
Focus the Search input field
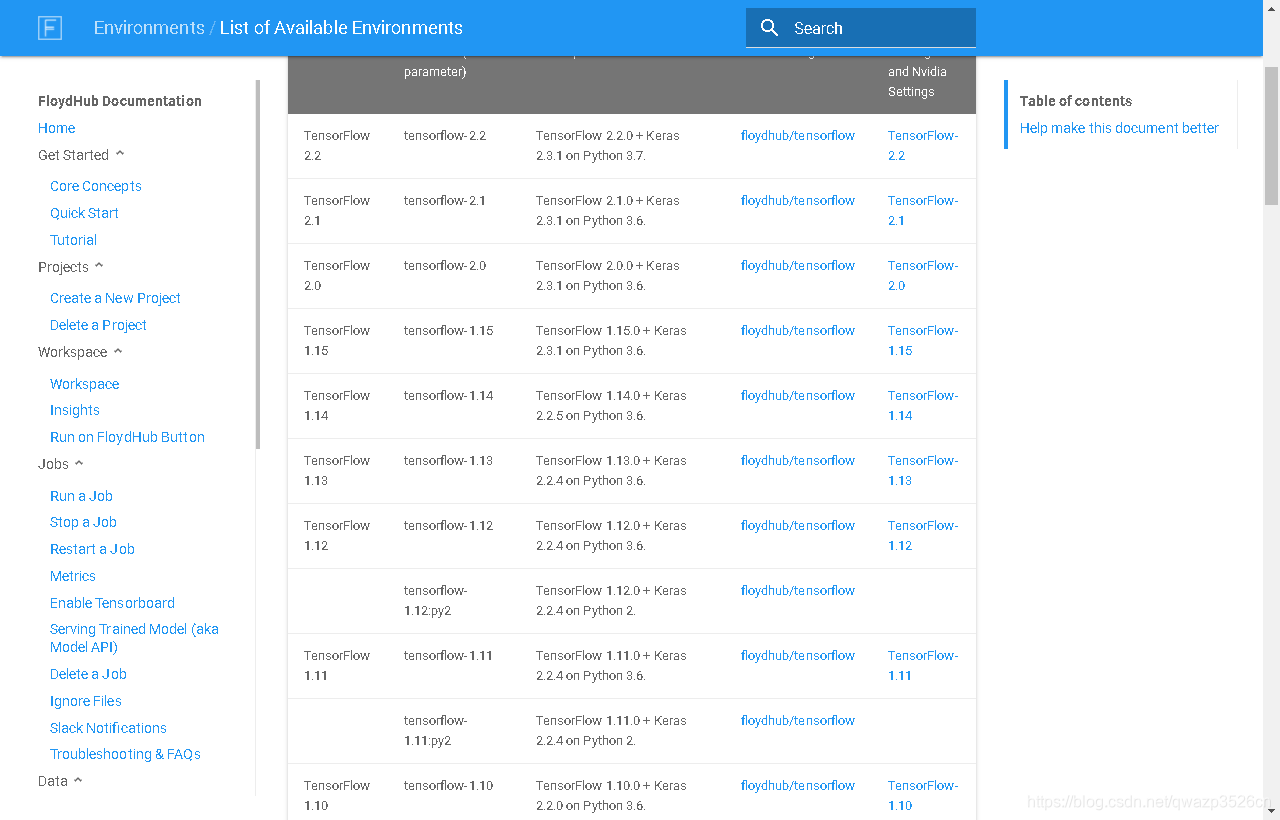861,28
